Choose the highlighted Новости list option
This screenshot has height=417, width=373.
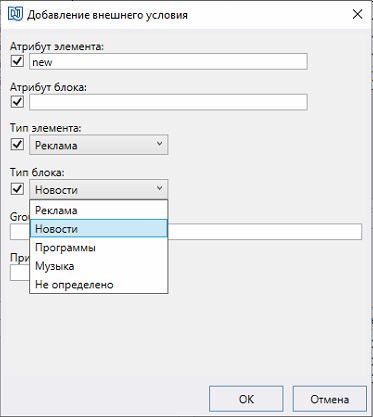(99, 229)
